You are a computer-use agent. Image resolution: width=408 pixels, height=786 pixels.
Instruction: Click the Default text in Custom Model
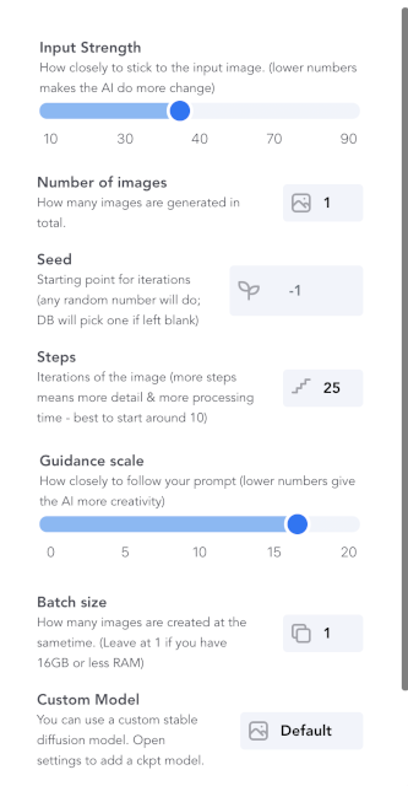tap(306, 731)
